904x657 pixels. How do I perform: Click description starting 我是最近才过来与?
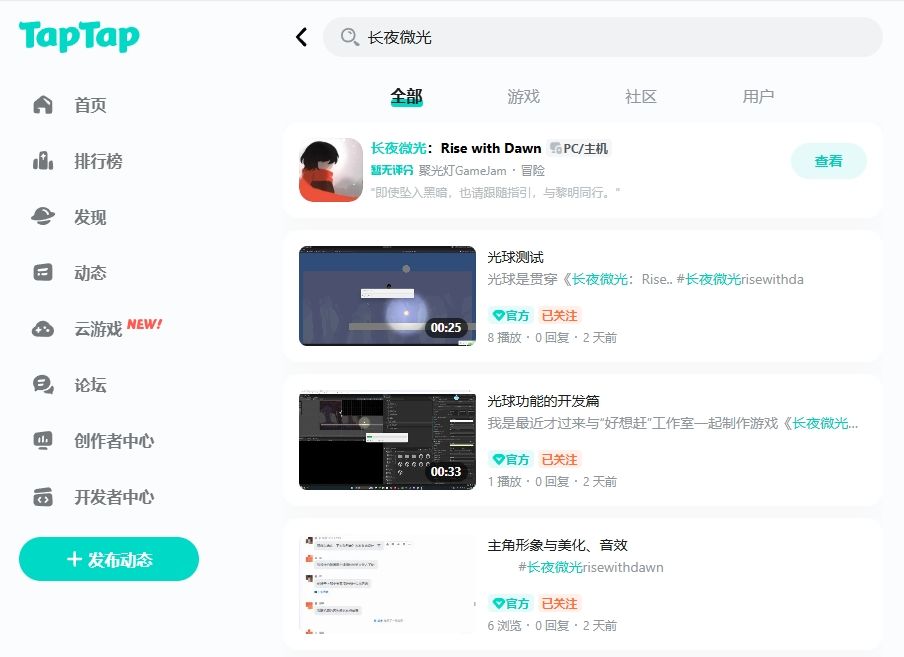(x=673, y=423)
